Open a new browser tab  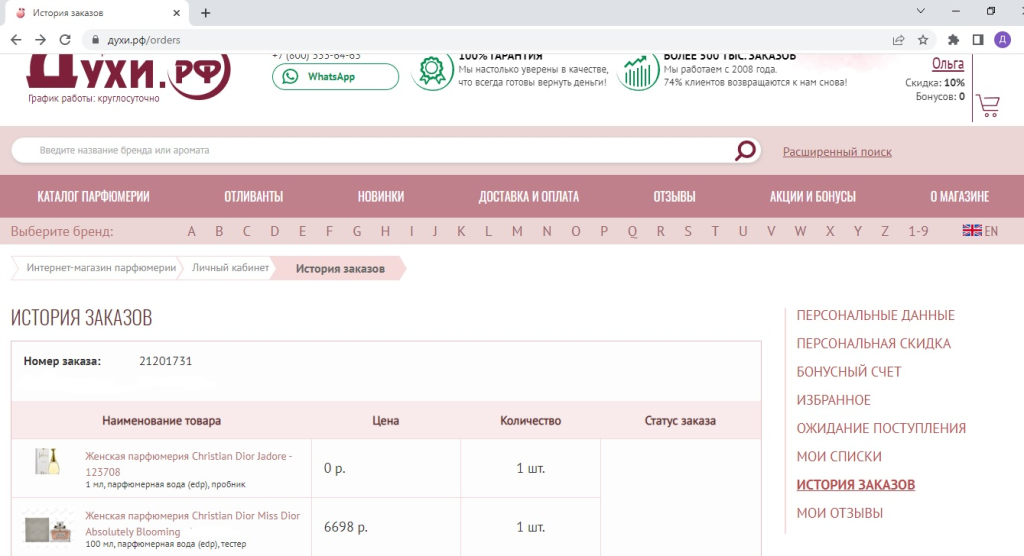coord(206,13)
